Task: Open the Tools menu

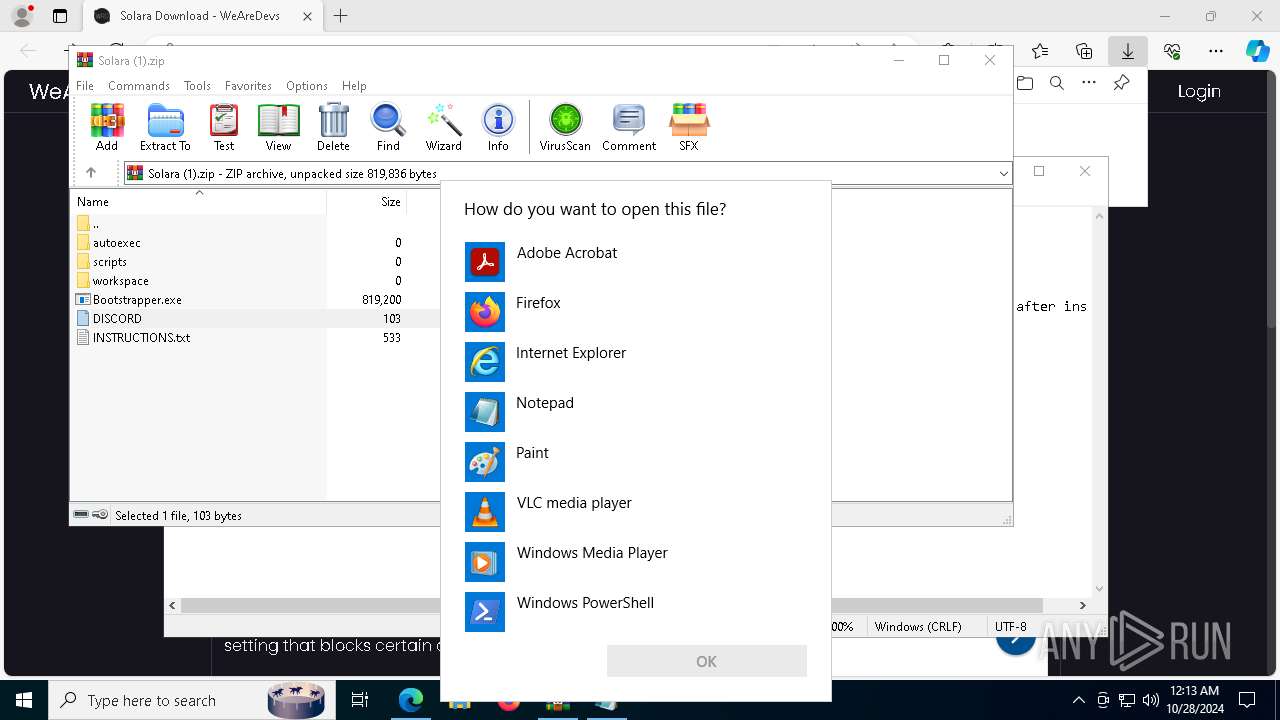Action: [x=197, y=86]
